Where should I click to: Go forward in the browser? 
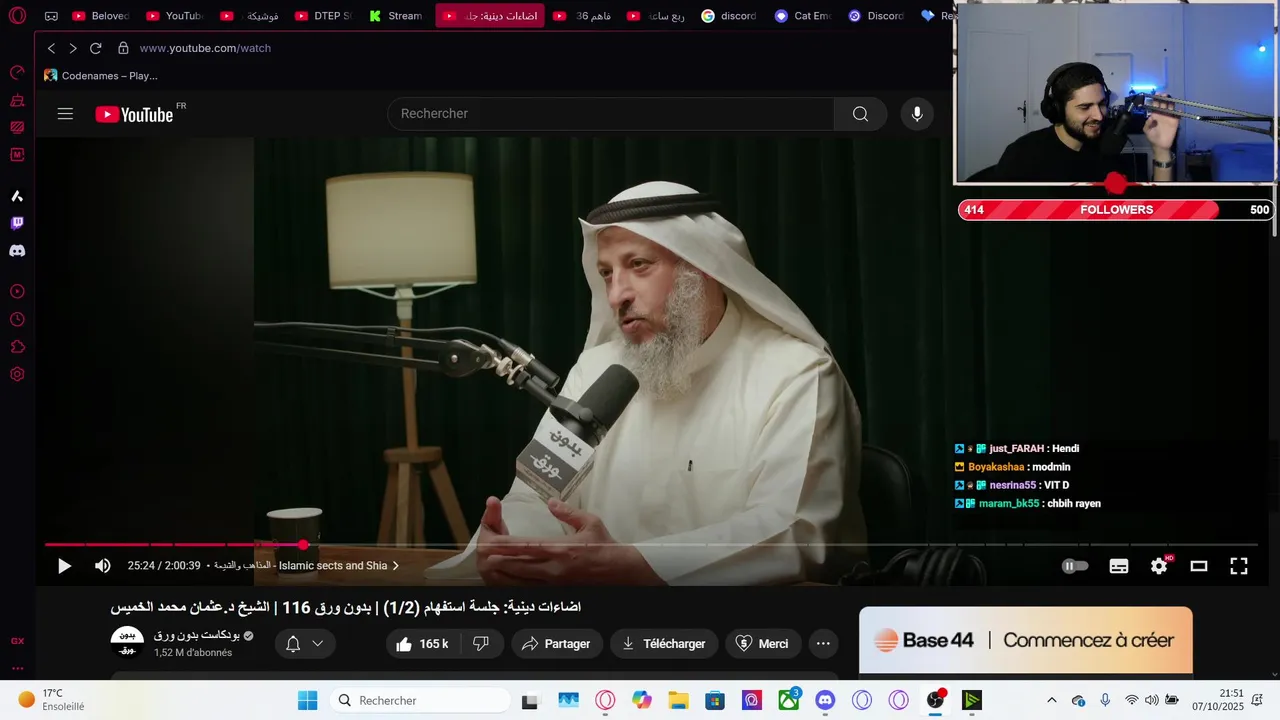pos(73,48)
